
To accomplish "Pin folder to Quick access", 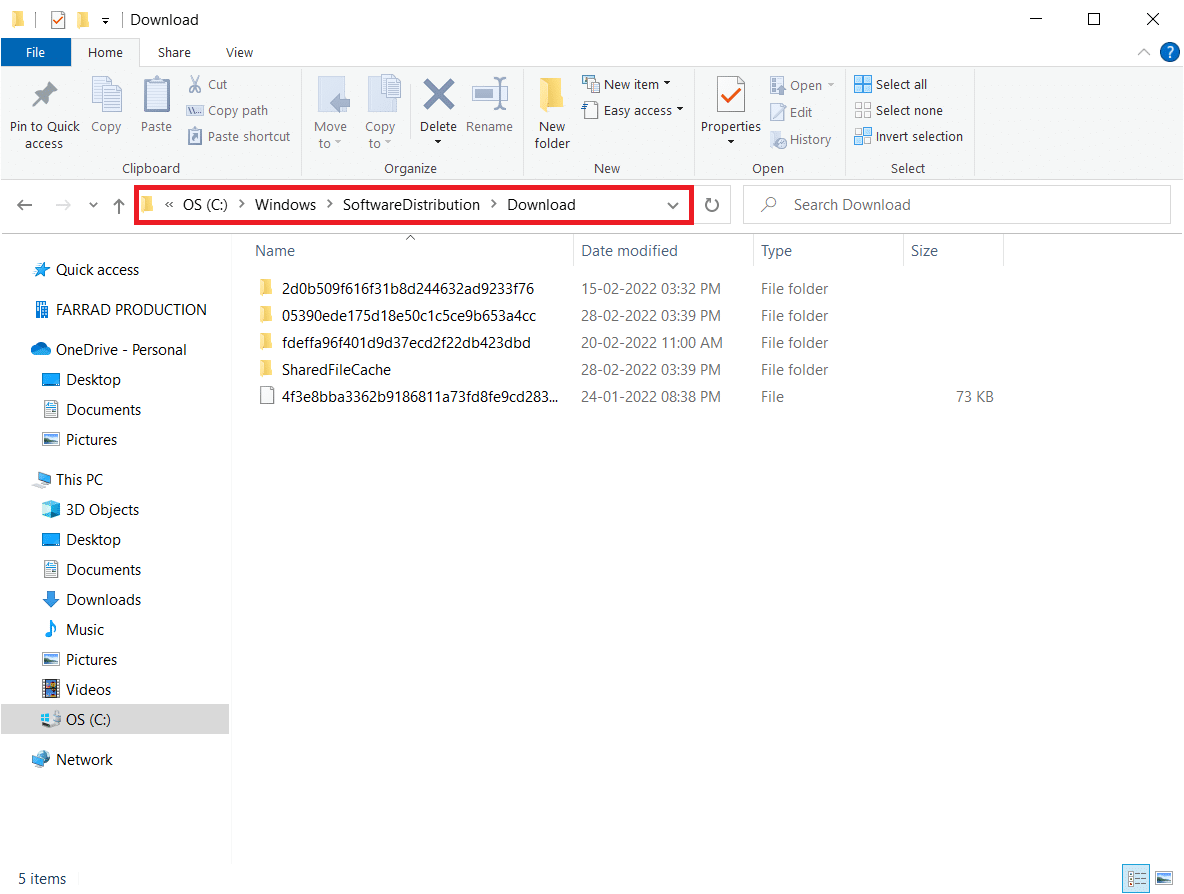I will click(x=45, y=113).
